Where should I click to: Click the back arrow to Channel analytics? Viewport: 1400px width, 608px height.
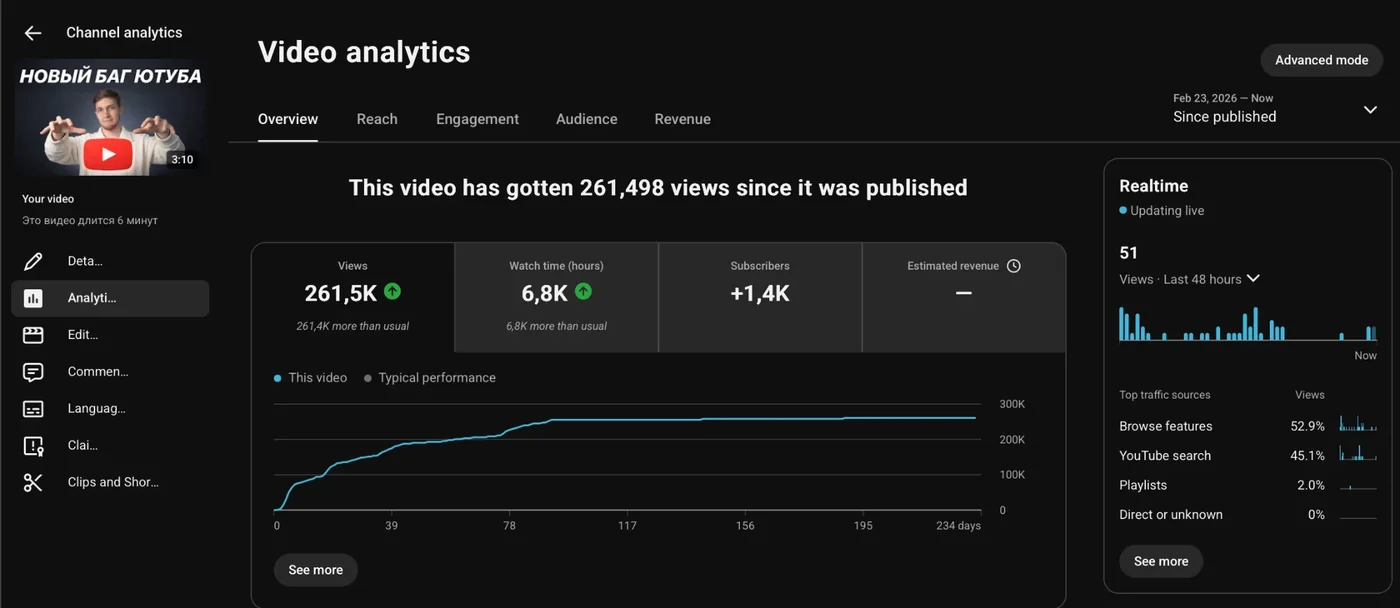pyautogui.click(x=33, y=33)
